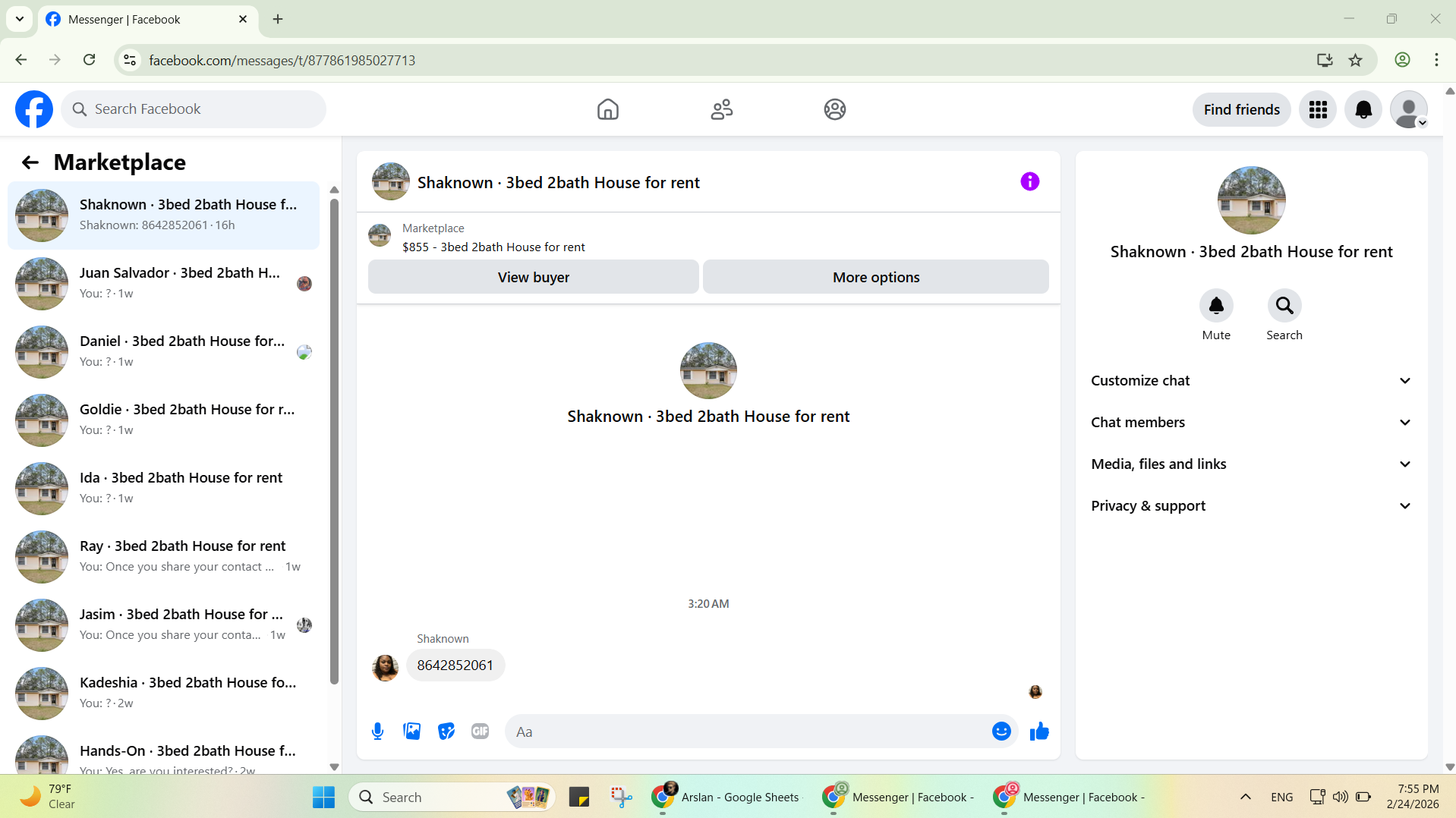This screenshot has height=818, width=1456.
Task: Open Windows Start menu
Action: [x=323, y=797]
